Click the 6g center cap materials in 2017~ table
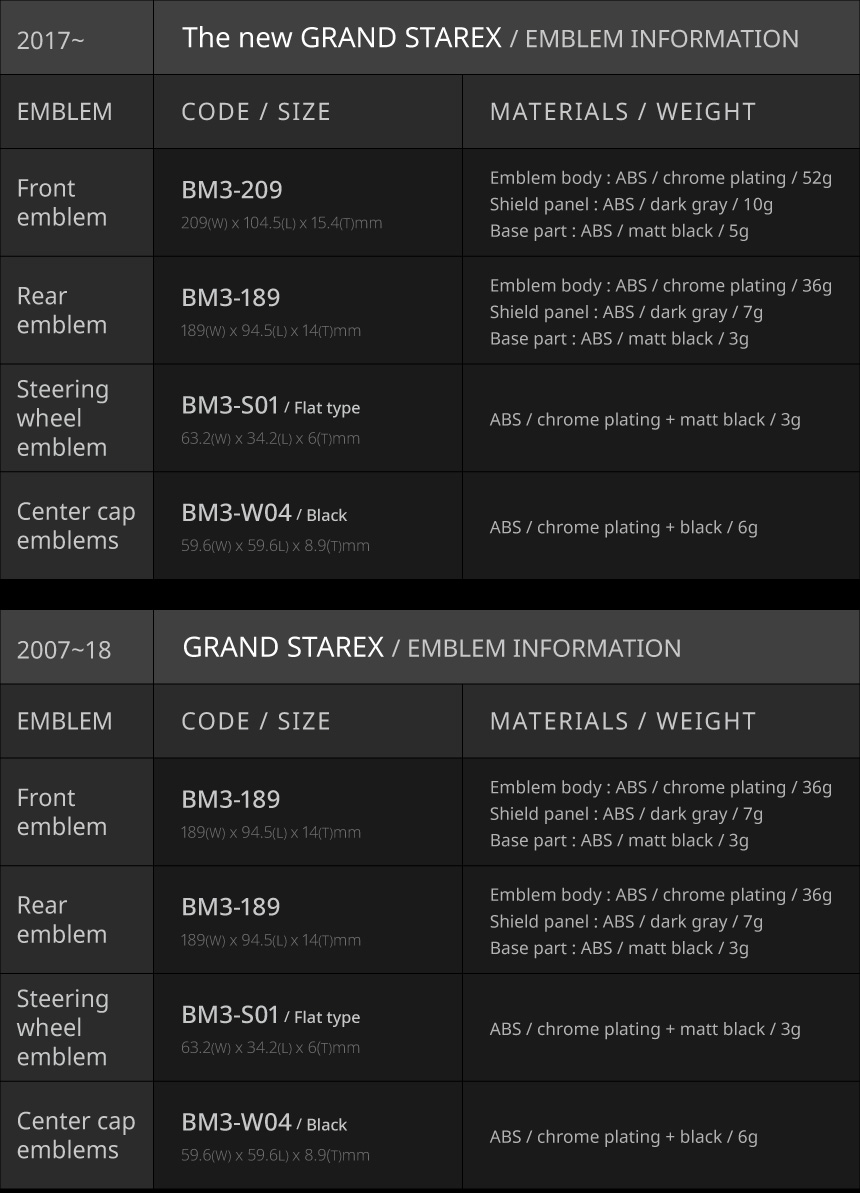This screenshot has height=1193, width=860. [623, 527]
